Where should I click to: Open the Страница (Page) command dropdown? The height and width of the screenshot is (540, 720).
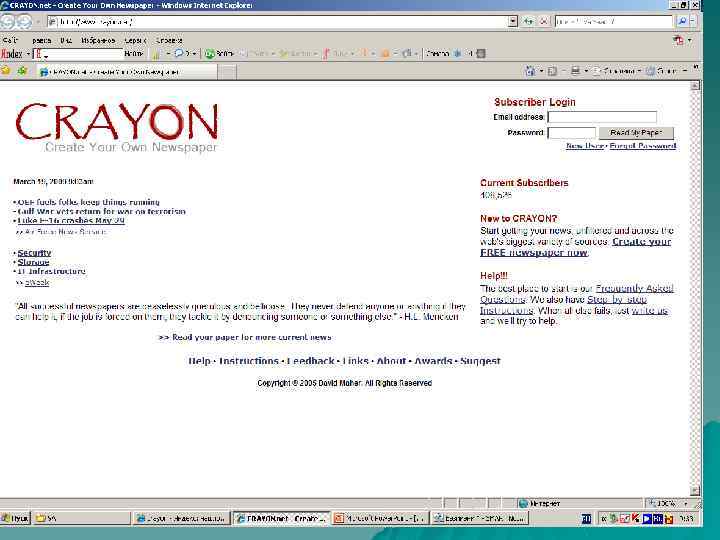617,71
